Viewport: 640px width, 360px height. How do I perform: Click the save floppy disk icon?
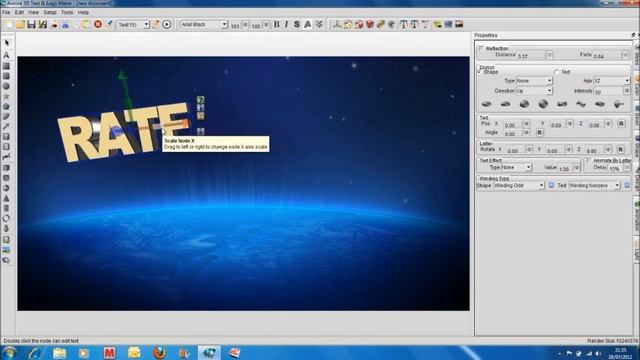tap(31, 24)
